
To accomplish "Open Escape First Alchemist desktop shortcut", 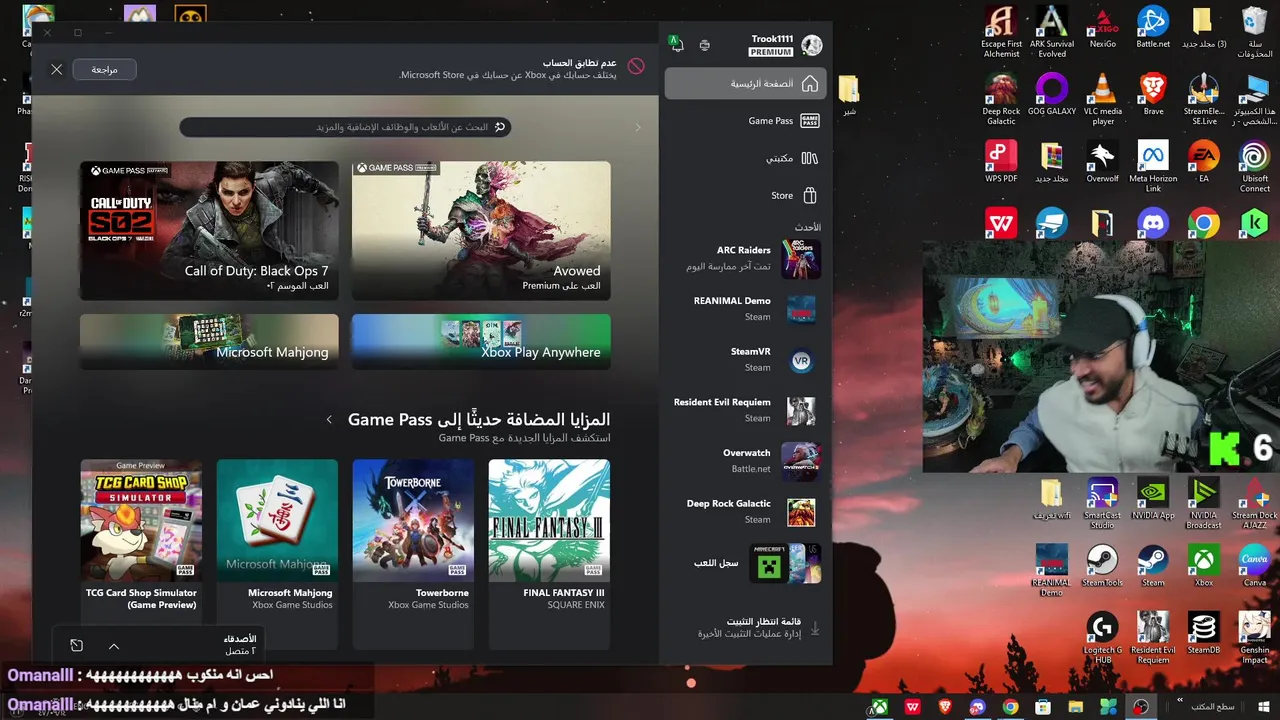I will [x=1001, y=33].
